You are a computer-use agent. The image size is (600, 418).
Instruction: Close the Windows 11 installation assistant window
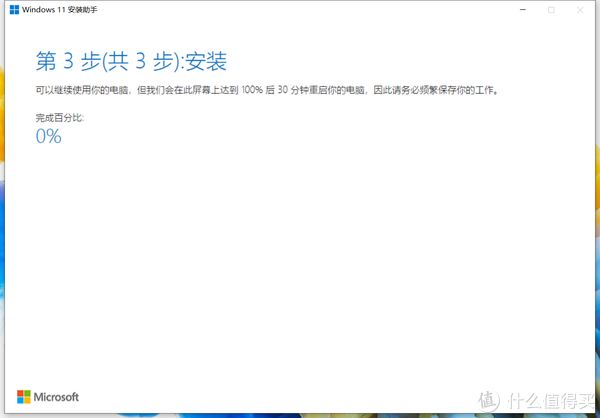[x=580, y=10]
